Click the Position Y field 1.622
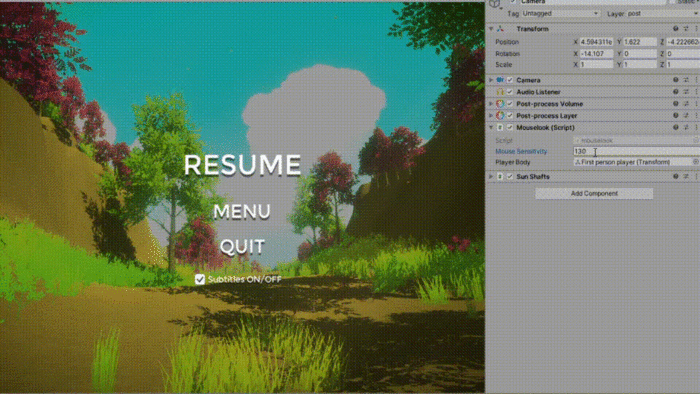Viewport: 700px width, 394px height. pyautogui.click(x=640, y=42)
